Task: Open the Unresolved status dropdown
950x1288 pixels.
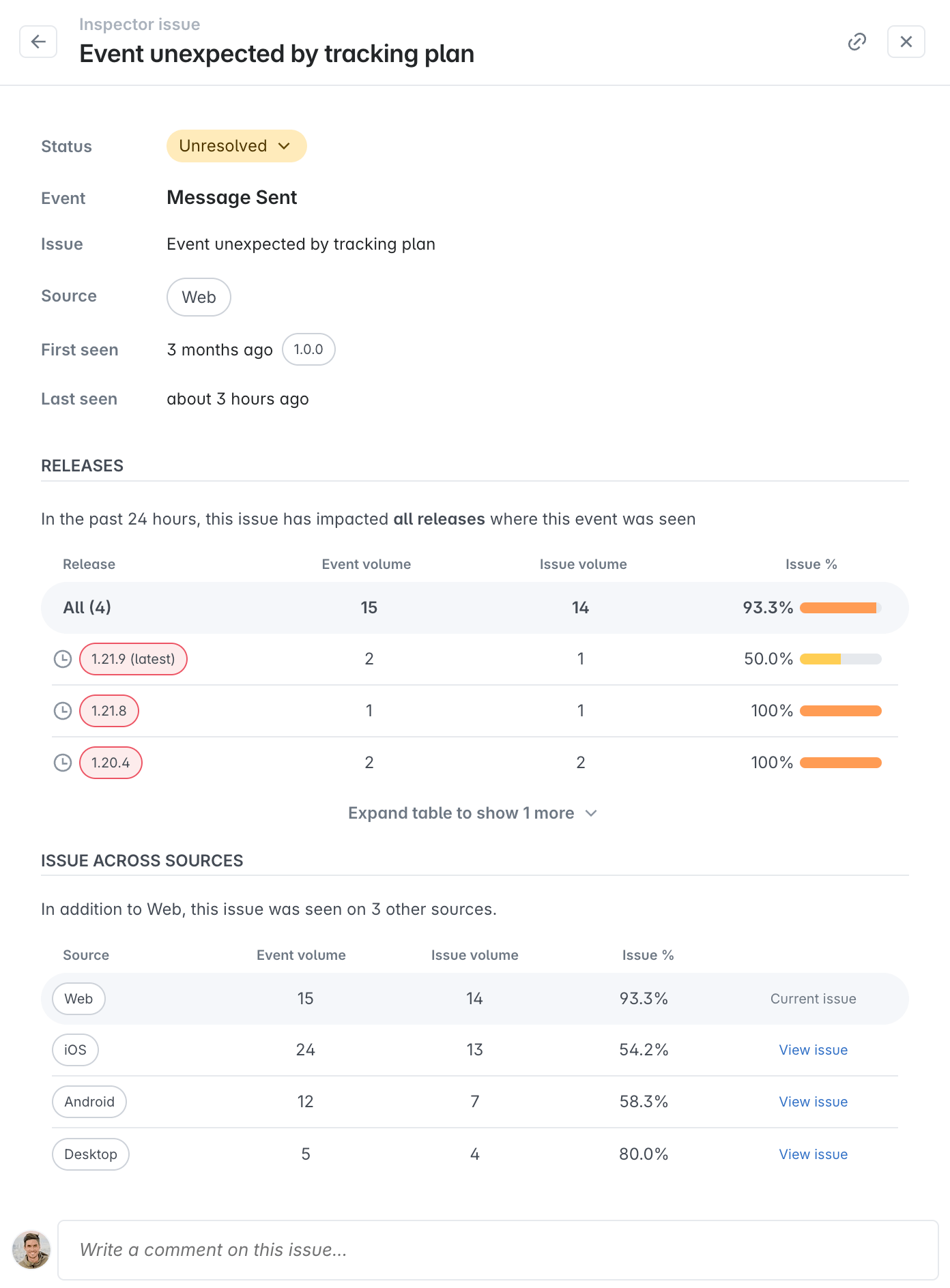Action: pyautogui.click(x=236, y=146)
